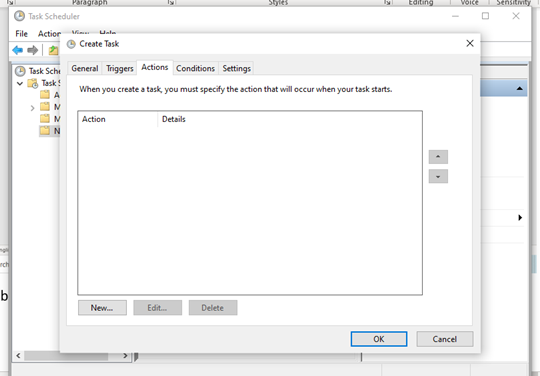The height and width of the screenshot is (376, 540).
Task: Move action up with arrow button
Action: [438, 157]
